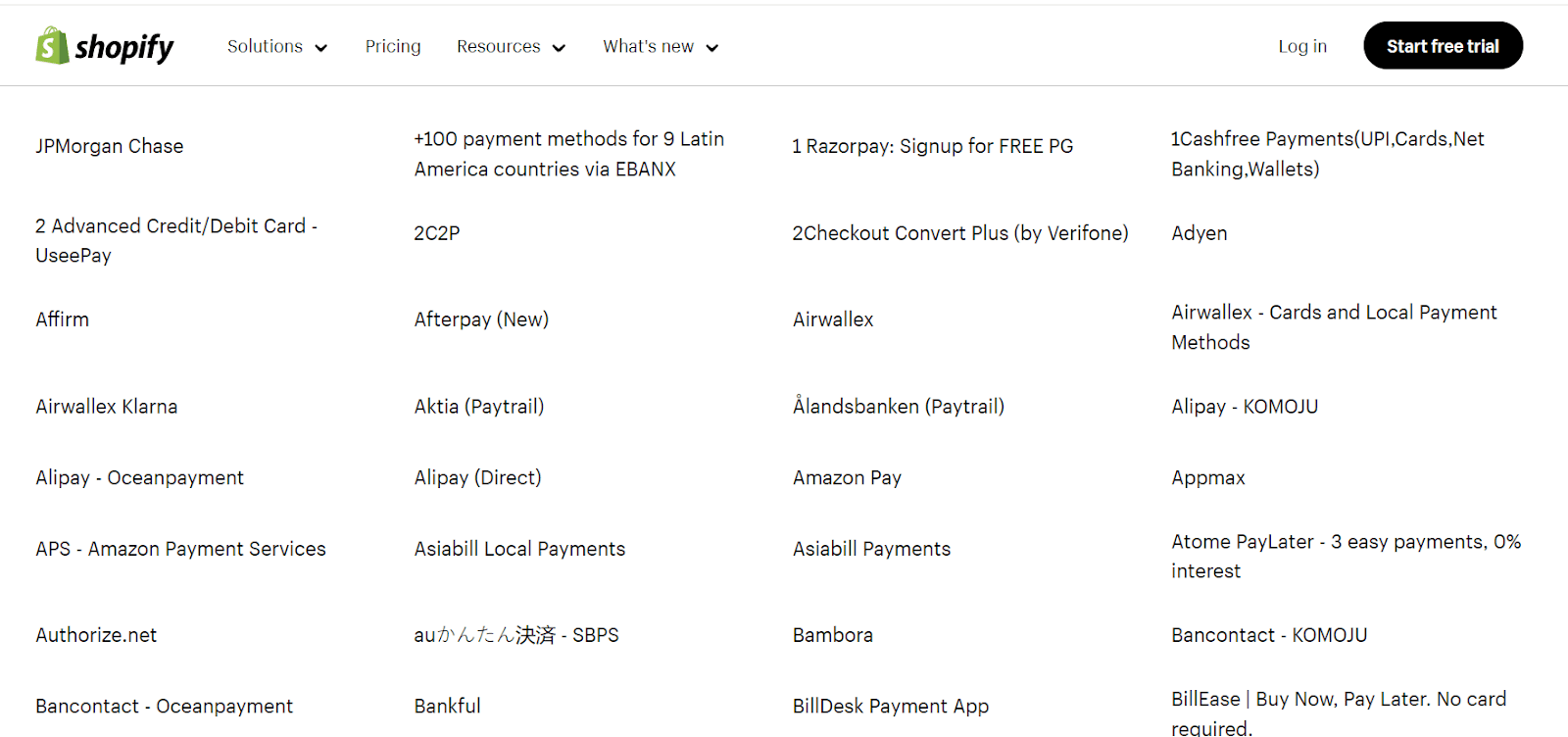Select Airwallex - Cards and Local Payment Methods
1568x737 pixels.
1335,327
